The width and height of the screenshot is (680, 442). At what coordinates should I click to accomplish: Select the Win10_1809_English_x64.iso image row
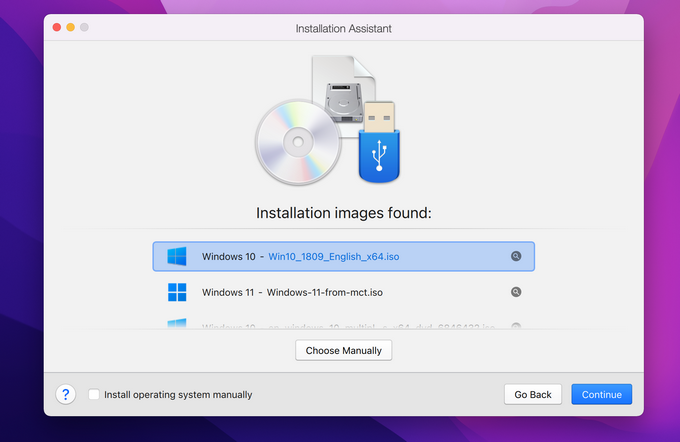click(343, 256)
